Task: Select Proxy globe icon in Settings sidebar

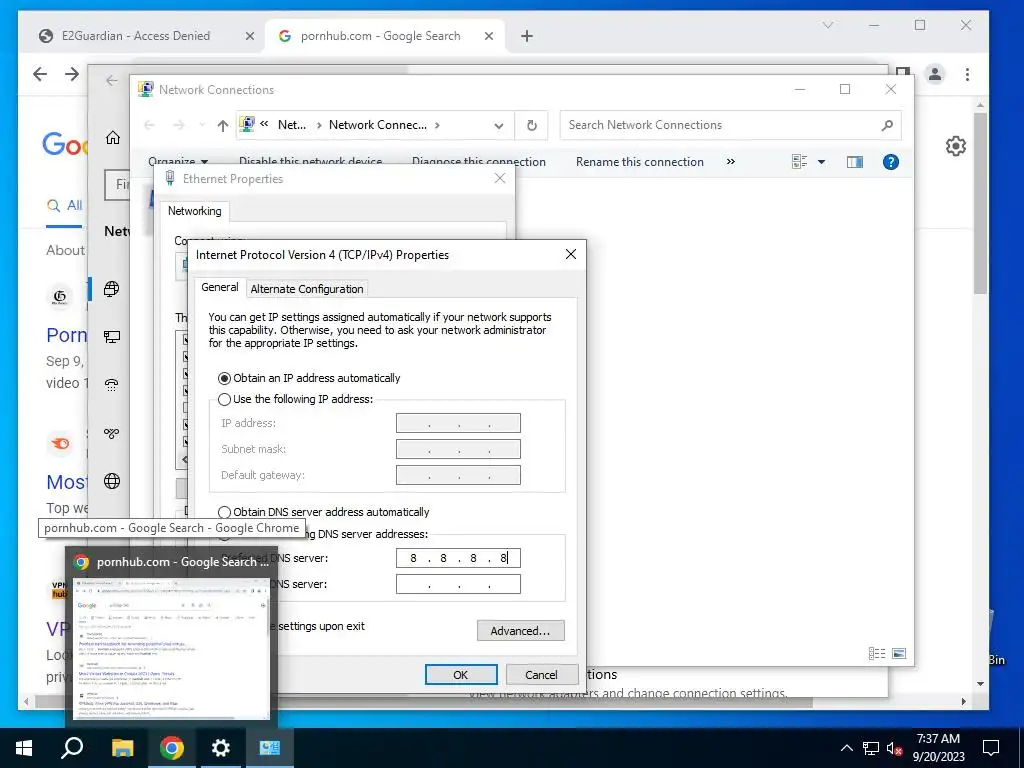Action: point(112,481)
